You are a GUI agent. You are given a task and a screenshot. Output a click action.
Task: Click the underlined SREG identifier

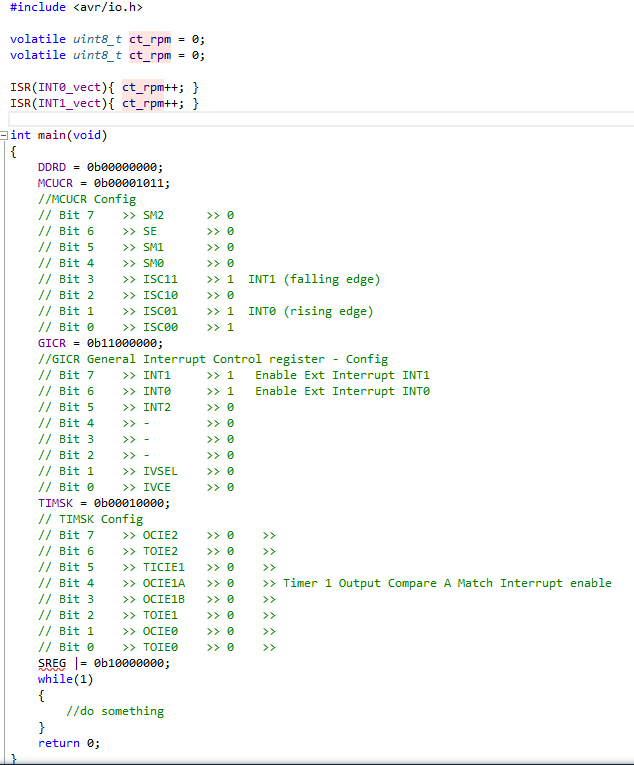pos(52,664)
